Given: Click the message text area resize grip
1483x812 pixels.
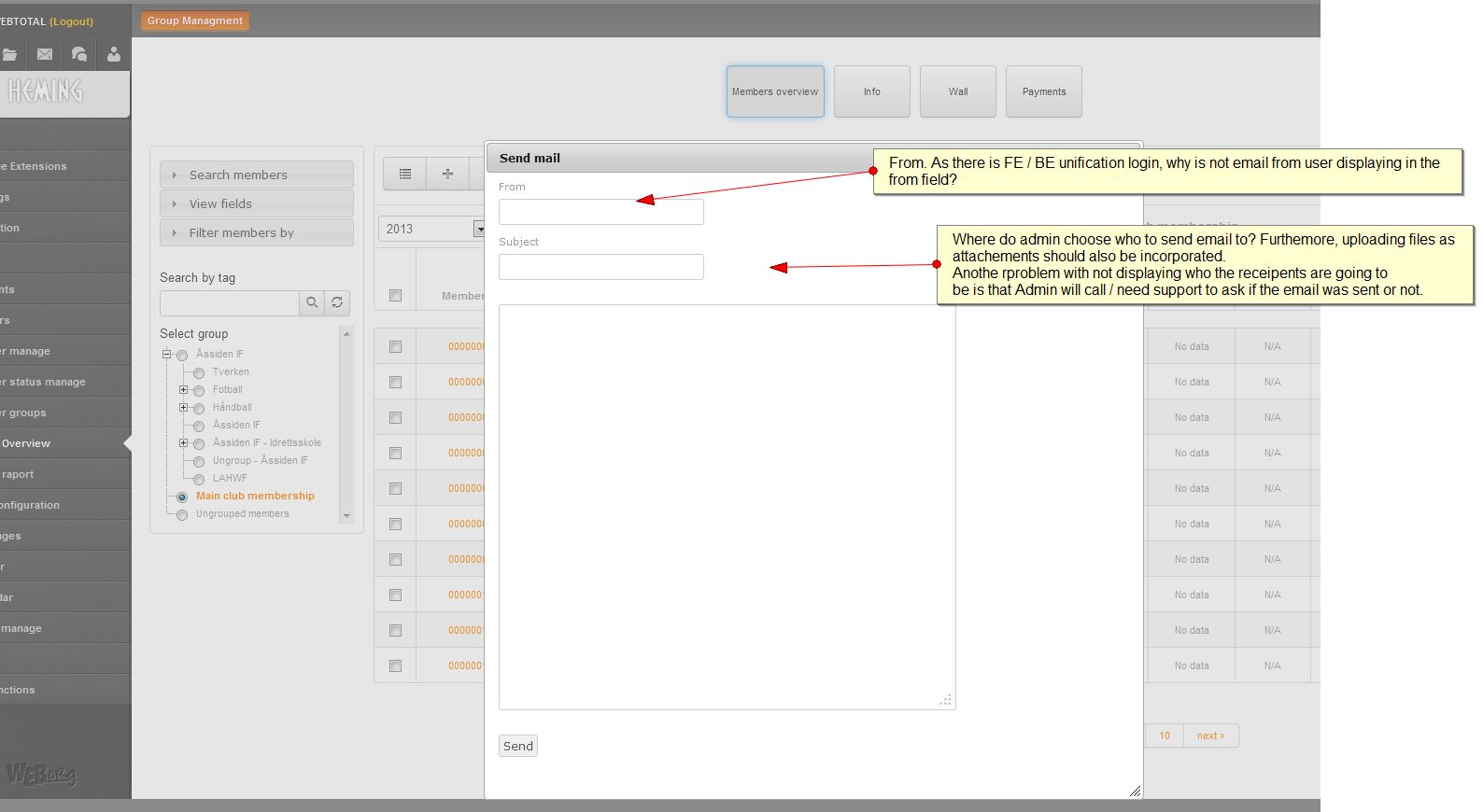Looking at the screenshot, I should [x=946, y=700].
